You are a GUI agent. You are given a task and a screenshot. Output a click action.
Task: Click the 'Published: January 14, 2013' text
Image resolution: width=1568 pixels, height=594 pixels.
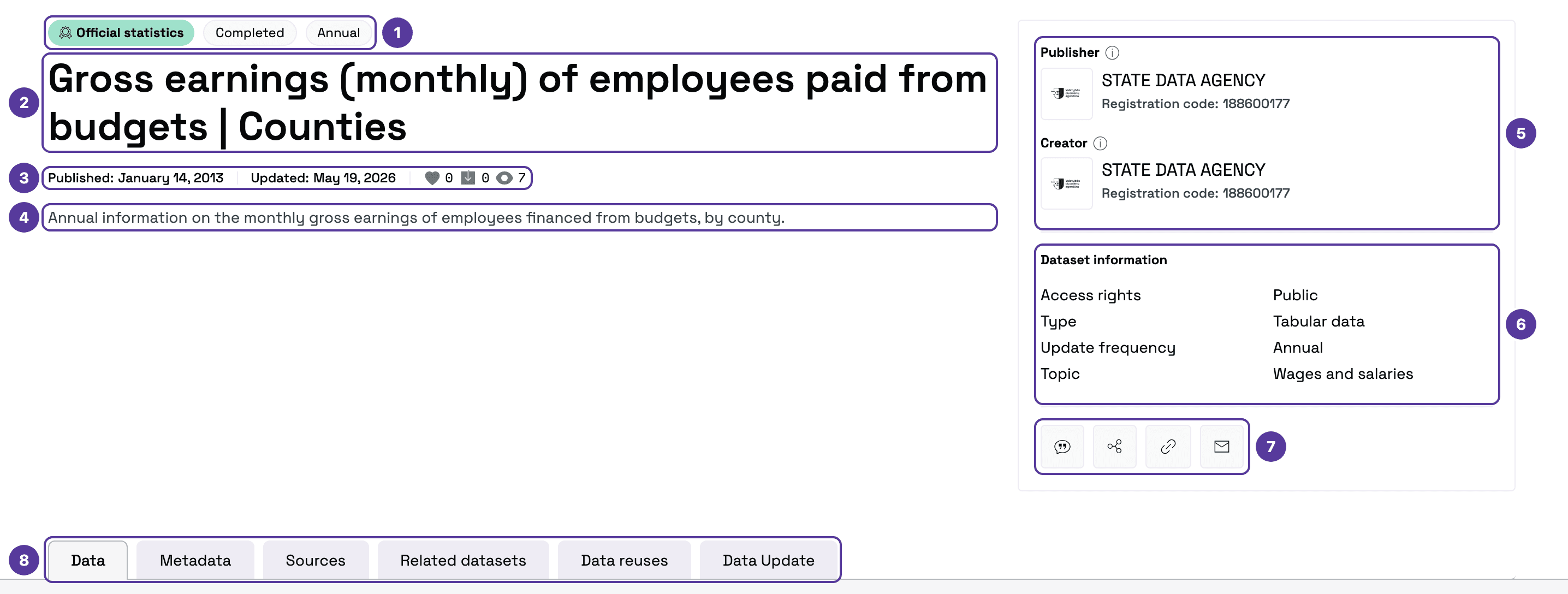pyautogui.click(x=136, y=178)
